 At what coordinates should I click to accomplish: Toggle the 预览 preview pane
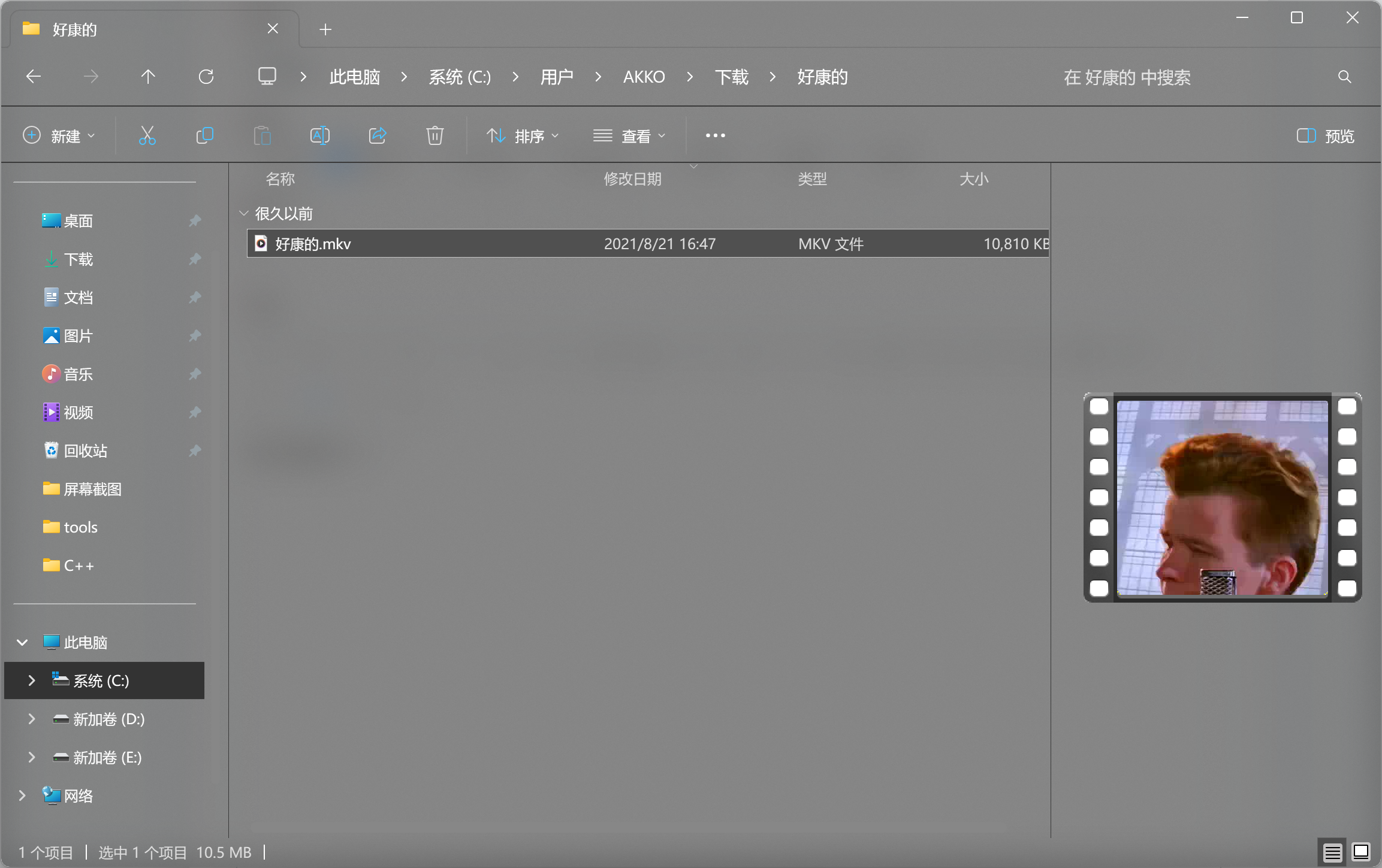pos(1325,136)
